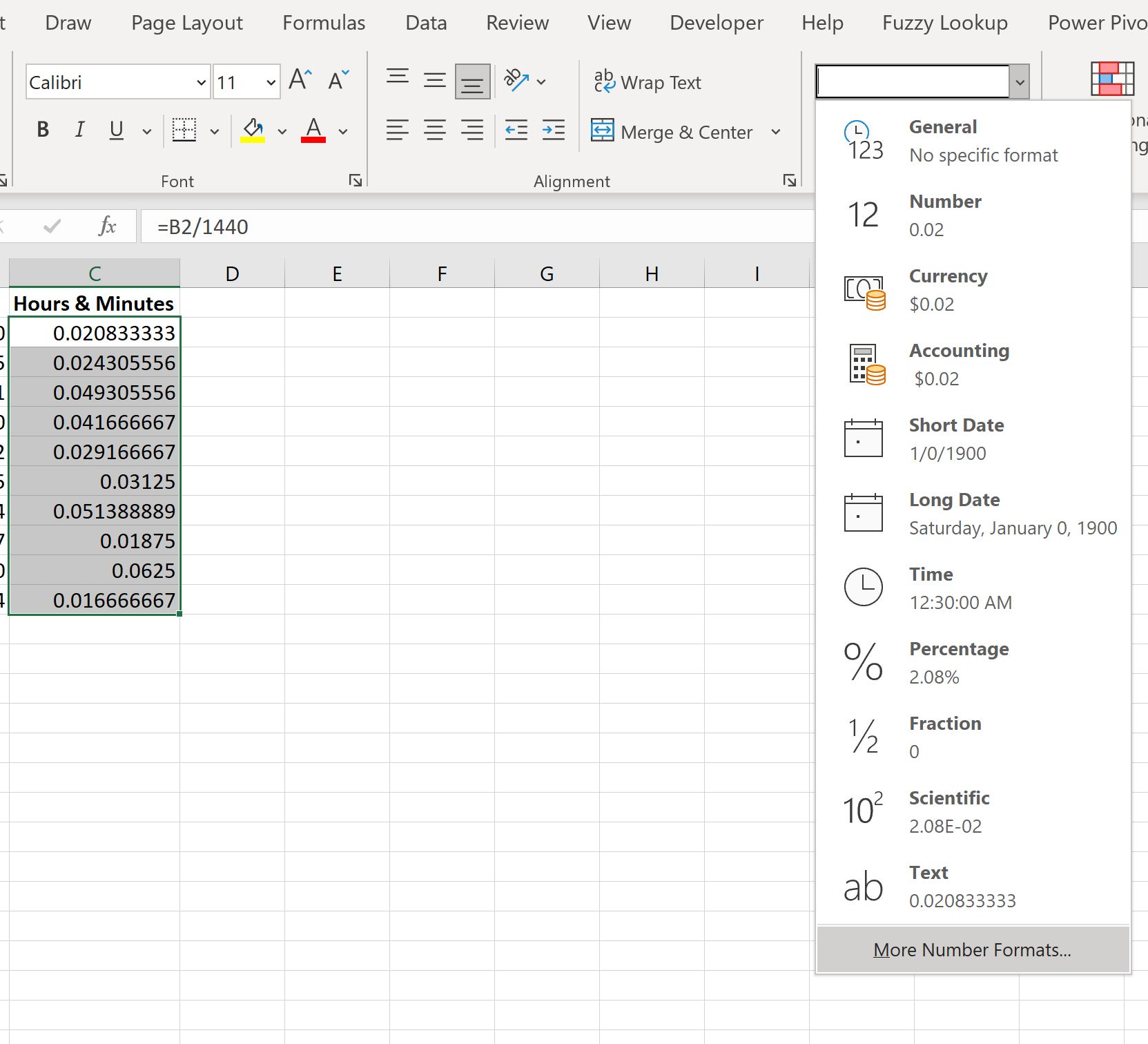1148x1044 pixels.
Task: Open the font name dropdown
Action: [x=200, y=81]
